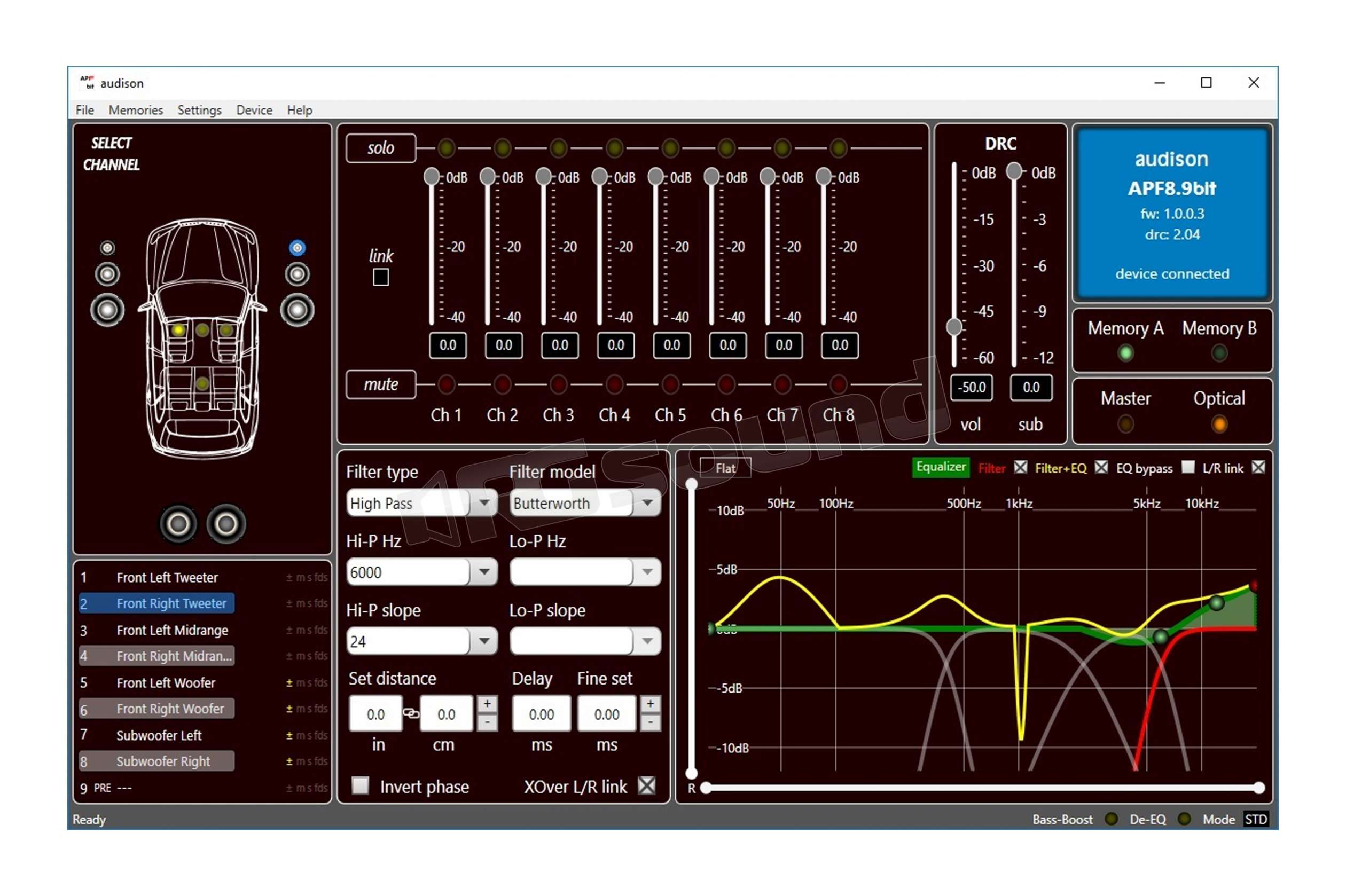The width and height of the screenshot is (1346, 896).
Task: Click the green EQ point near 10kHz
Action: 1217,603
